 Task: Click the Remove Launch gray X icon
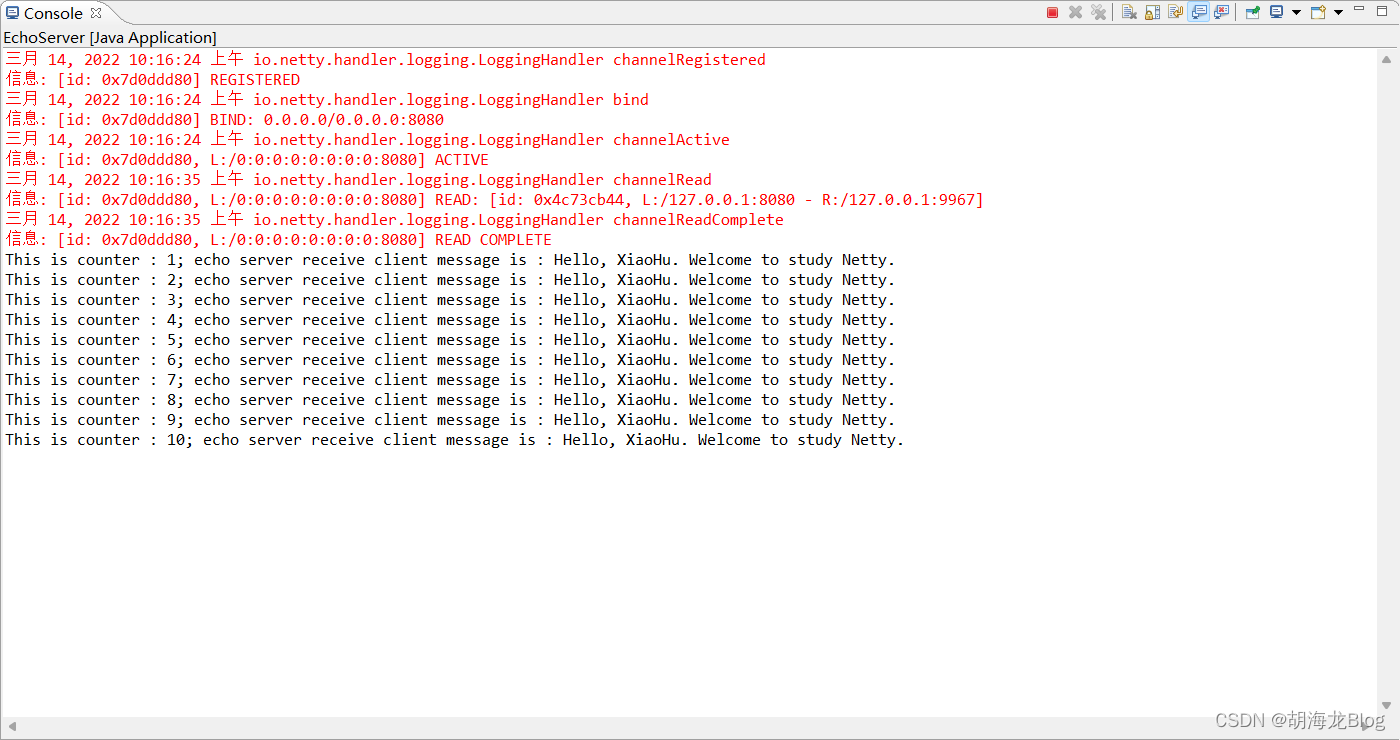click(1075, 12)
